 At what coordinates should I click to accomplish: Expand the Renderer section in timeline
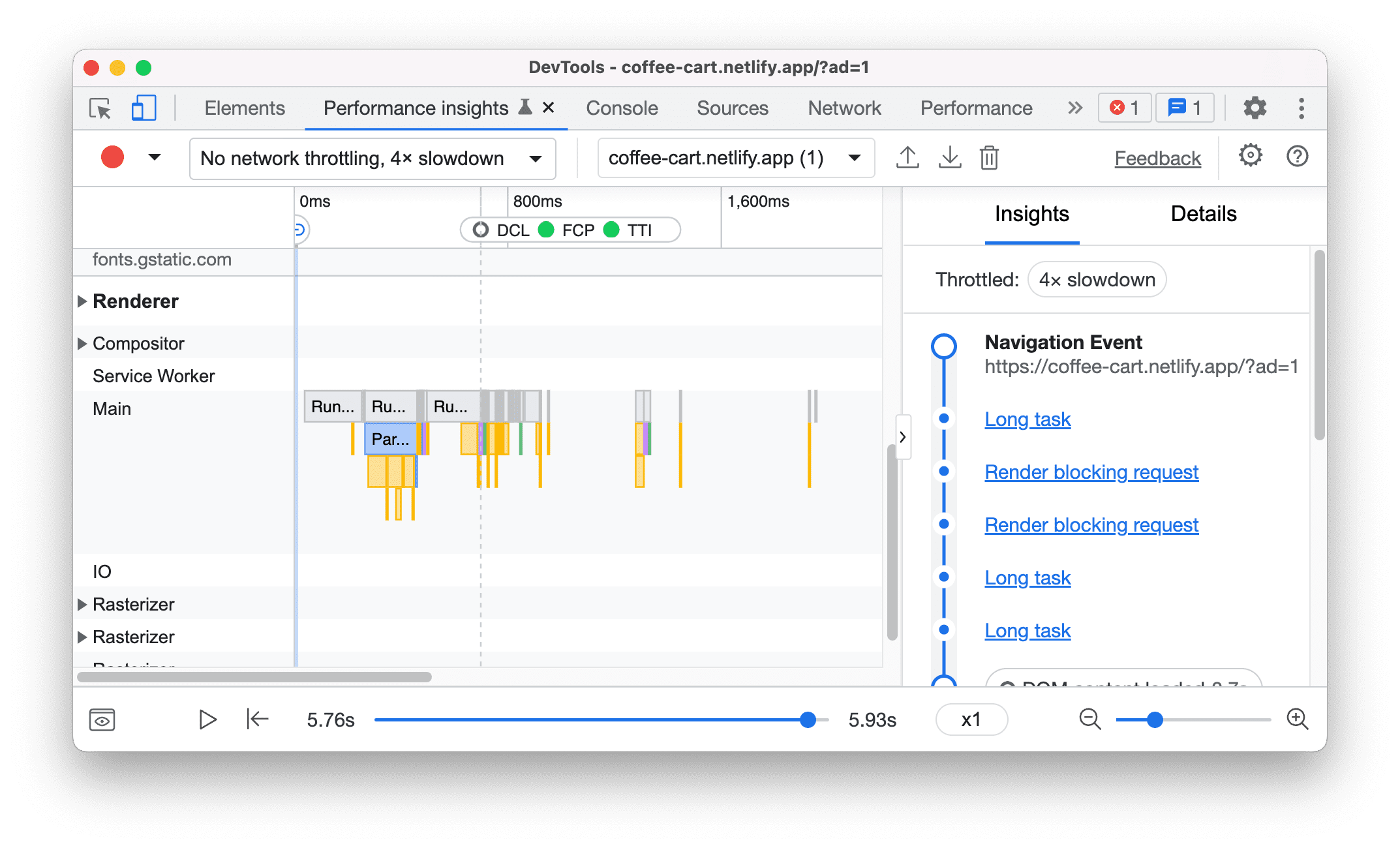85,301
